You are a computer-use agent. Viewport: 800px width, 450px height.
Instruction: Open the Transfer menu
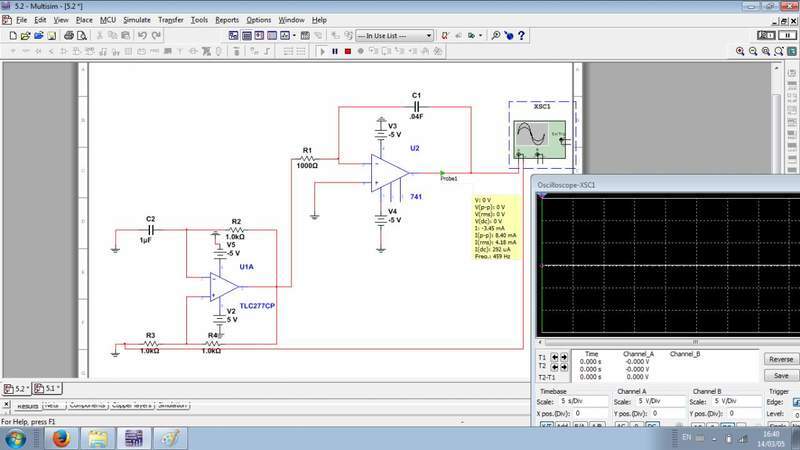click(170, 20)
